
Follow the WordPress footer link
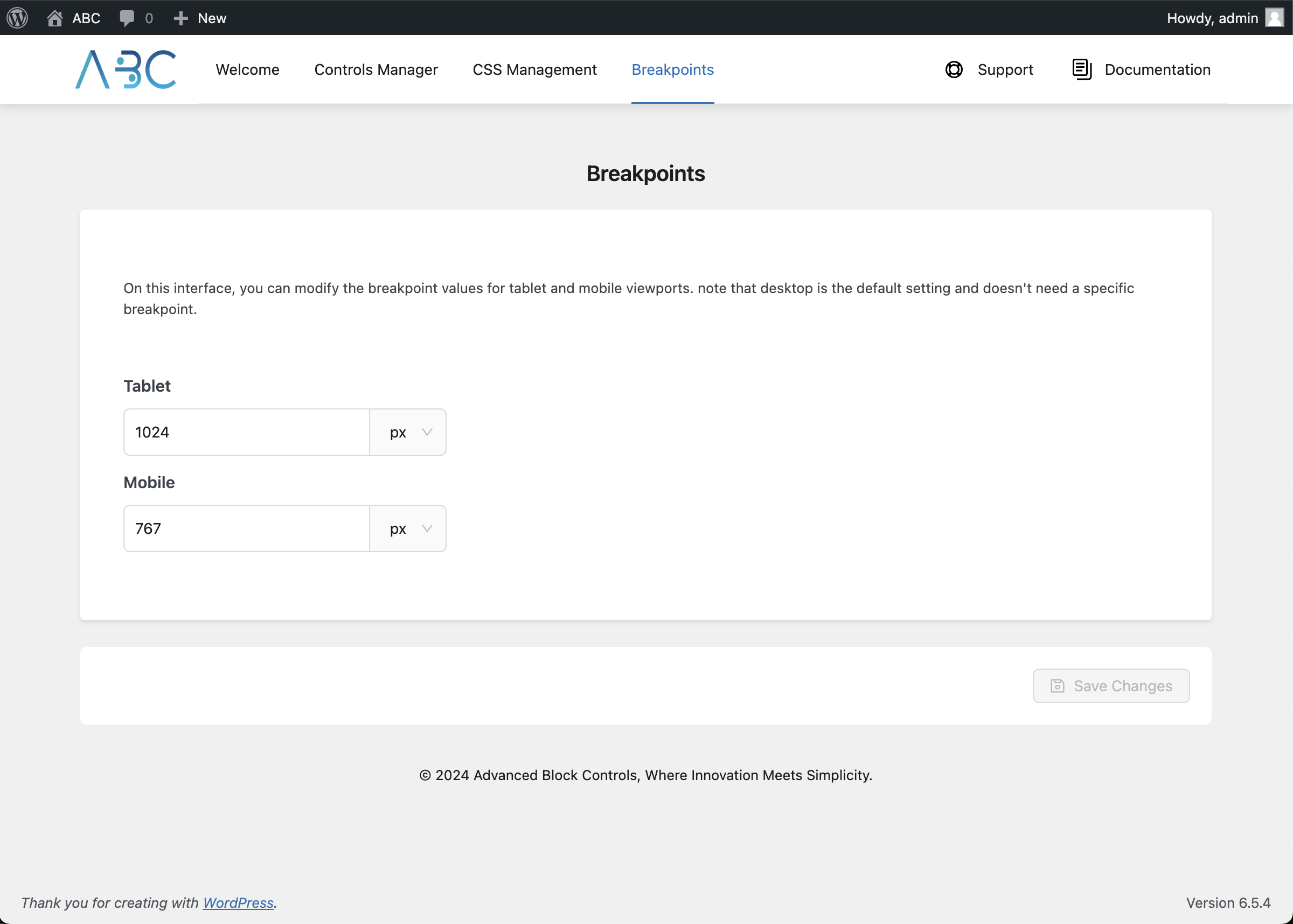(238, 903)
